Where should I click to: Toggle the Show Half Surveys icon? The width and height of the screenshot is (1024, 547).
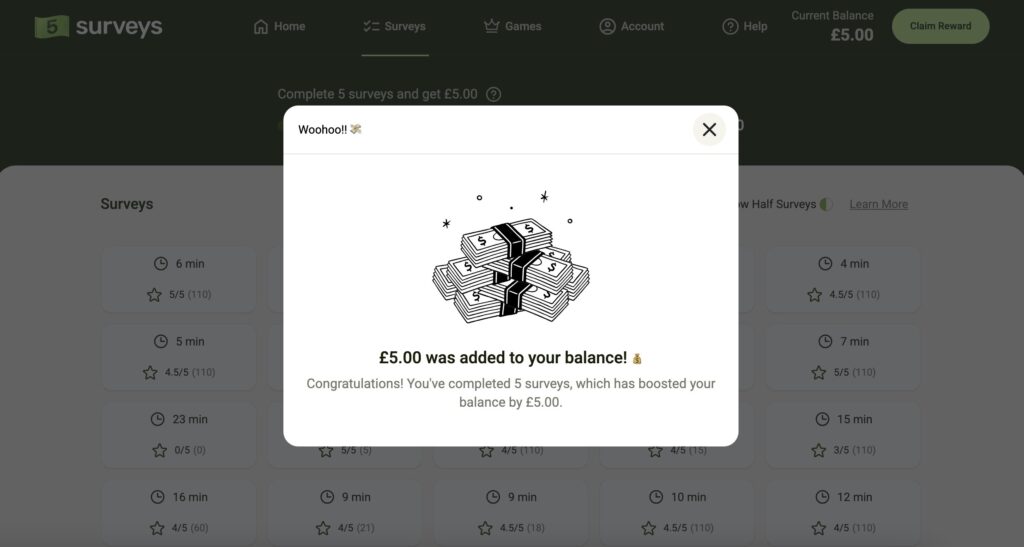[x=826, y=204]
